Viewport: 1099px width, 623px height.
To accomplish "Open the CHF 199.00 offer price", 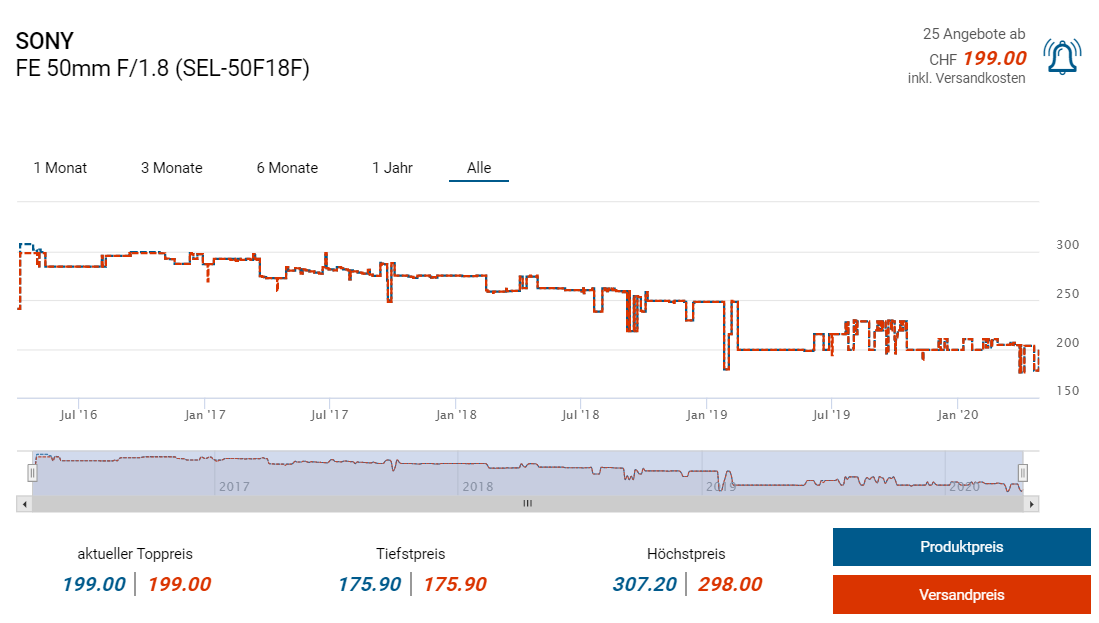I will click(994, 58).
